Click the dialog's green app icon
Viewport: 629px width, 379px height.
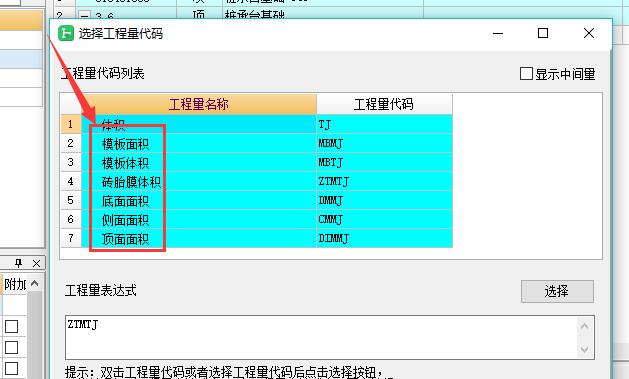(66, 33)
